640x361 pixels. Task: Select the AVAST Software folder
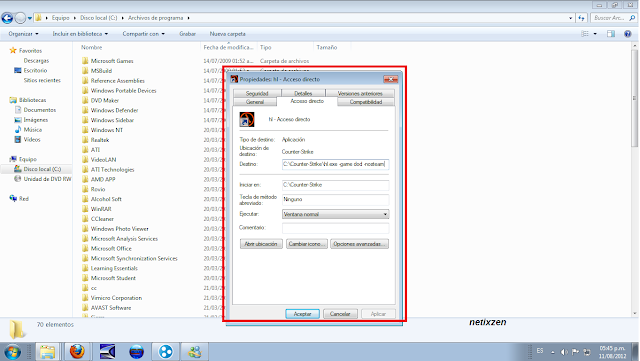[111, 308]
